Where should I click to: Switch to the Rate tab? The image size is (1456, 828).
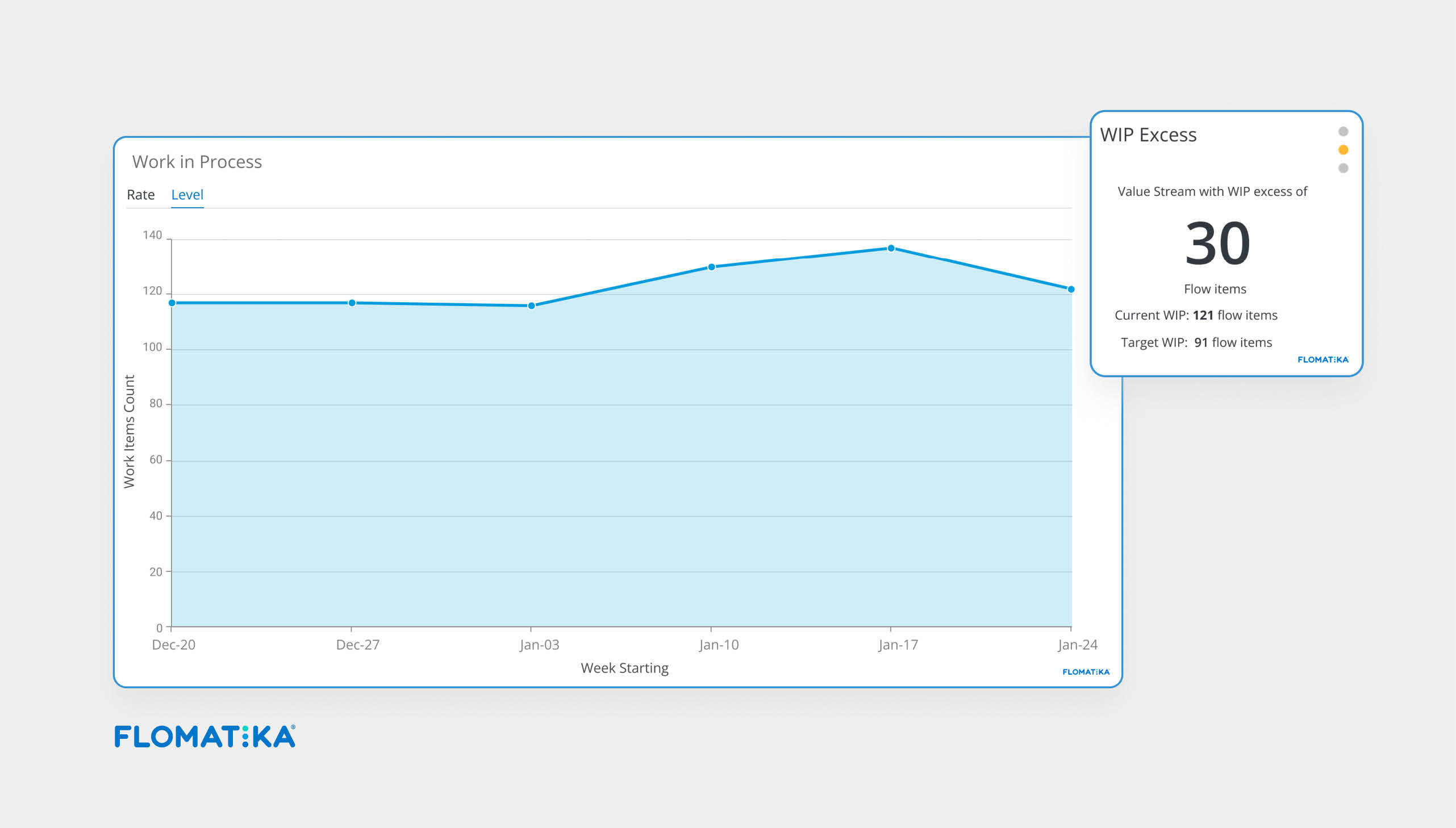point(140,194)
